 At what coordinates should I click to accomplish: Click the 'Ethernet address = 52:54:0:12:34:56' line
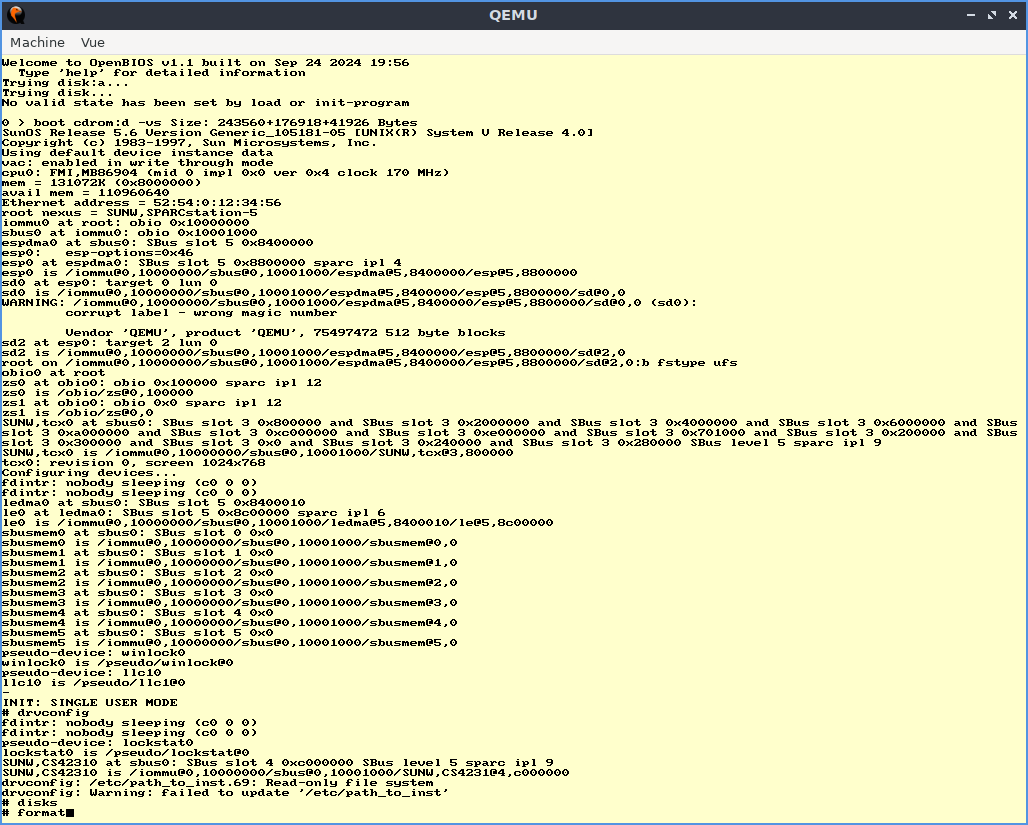tap(142, 203)
